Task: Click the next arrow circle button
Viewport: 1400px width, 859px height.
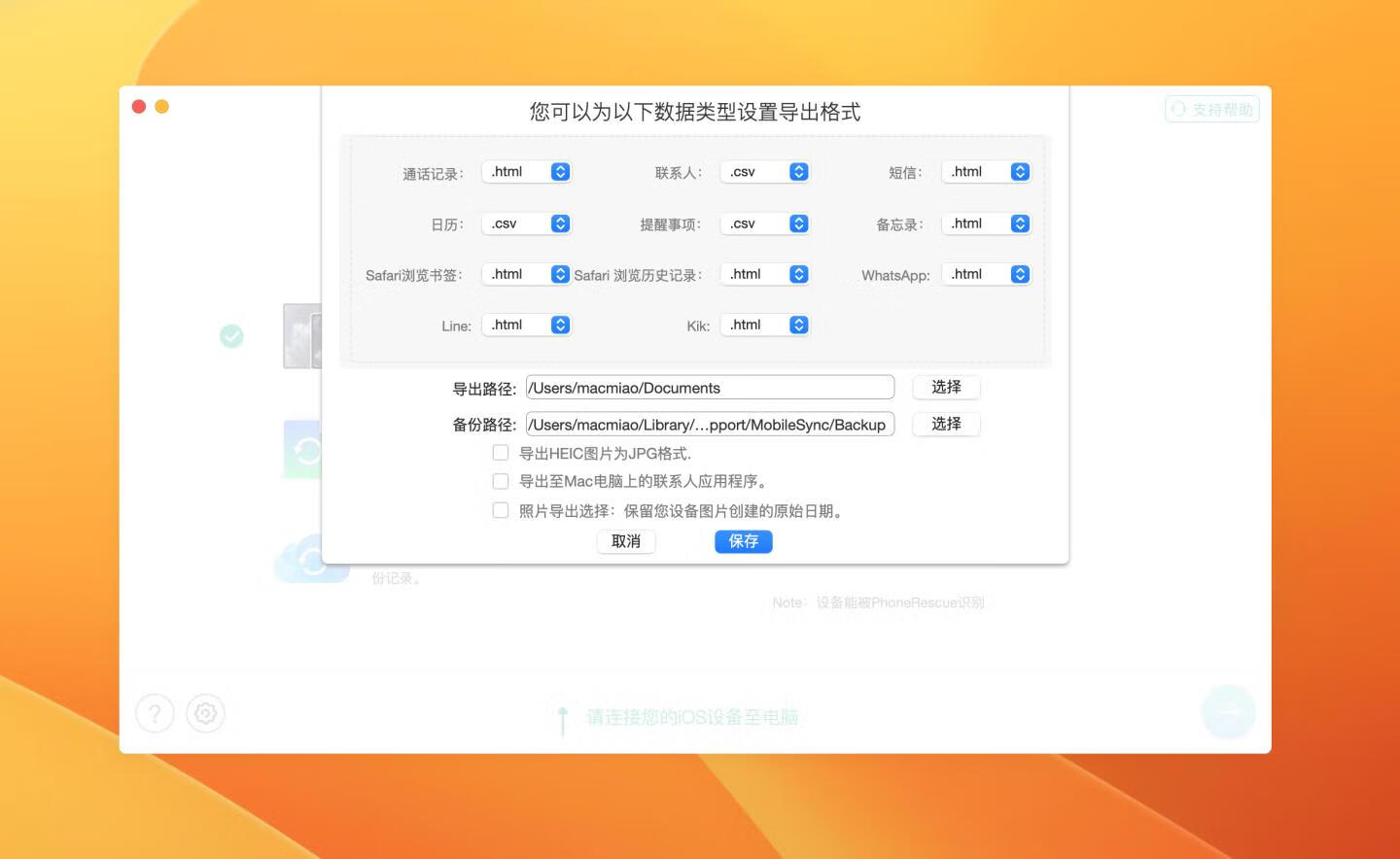Action: click(x=1229, y=711)
